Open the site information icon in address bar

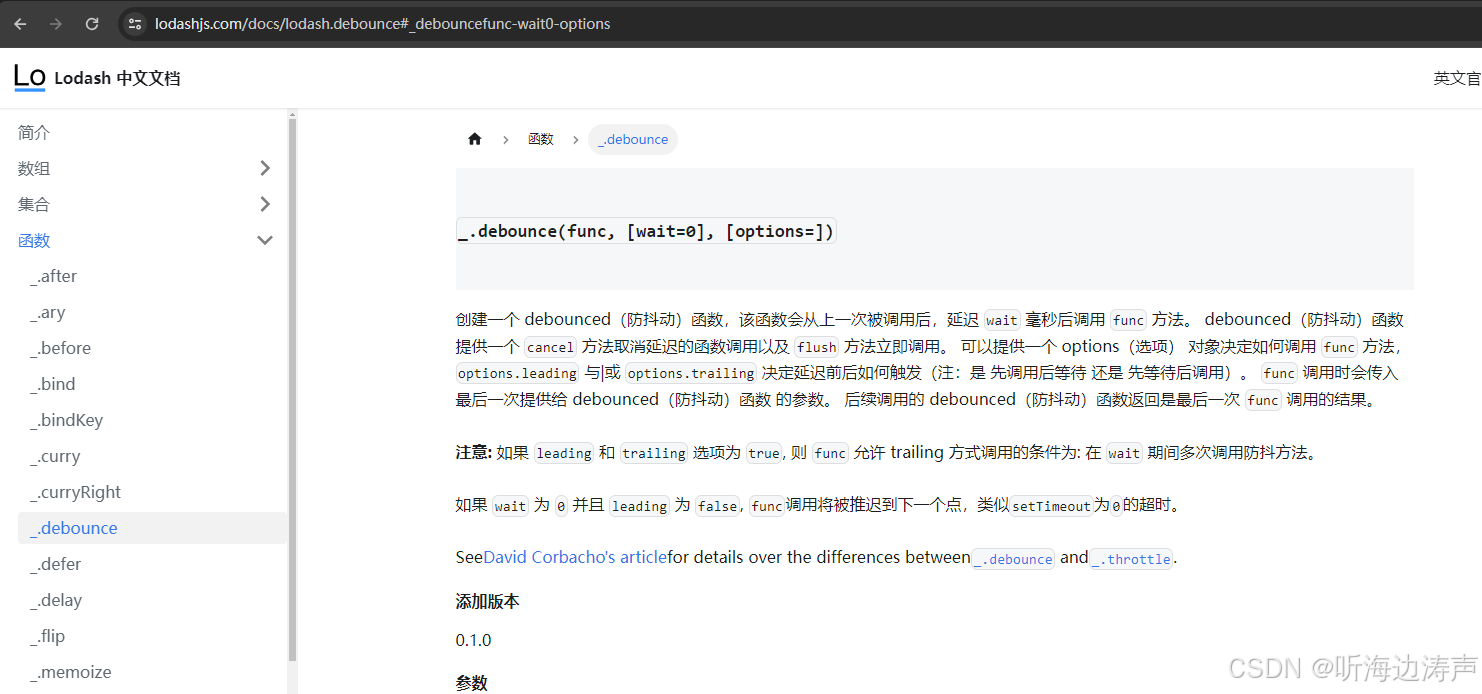133,23
